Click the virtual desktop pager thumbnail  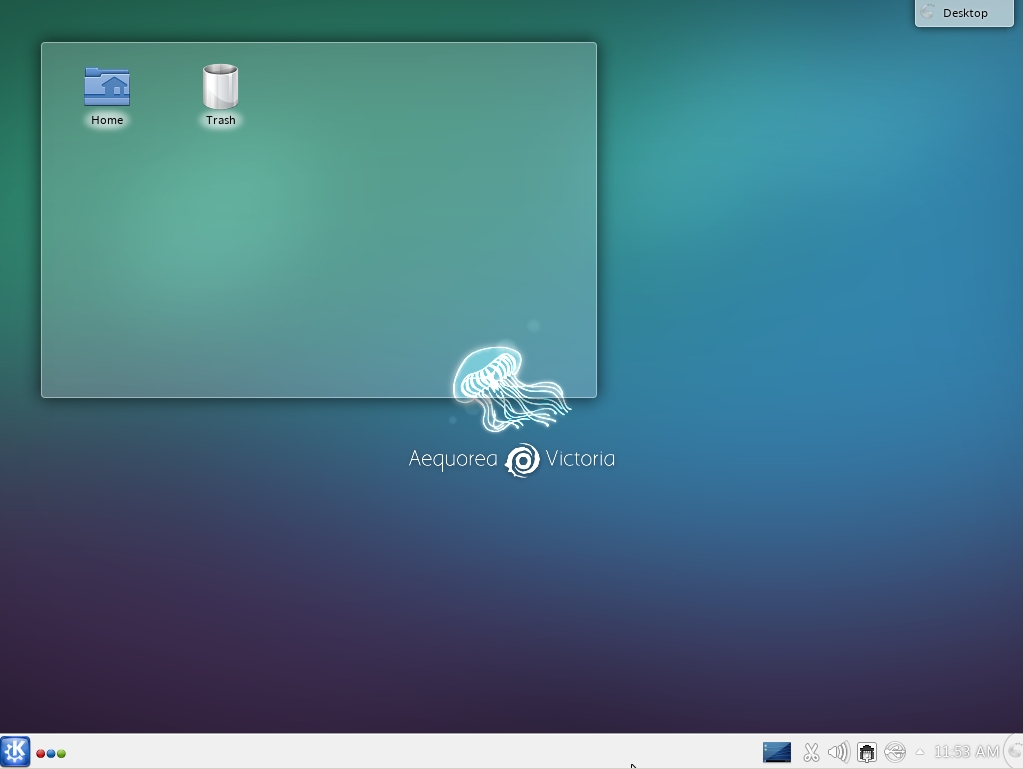coord(776,752)
